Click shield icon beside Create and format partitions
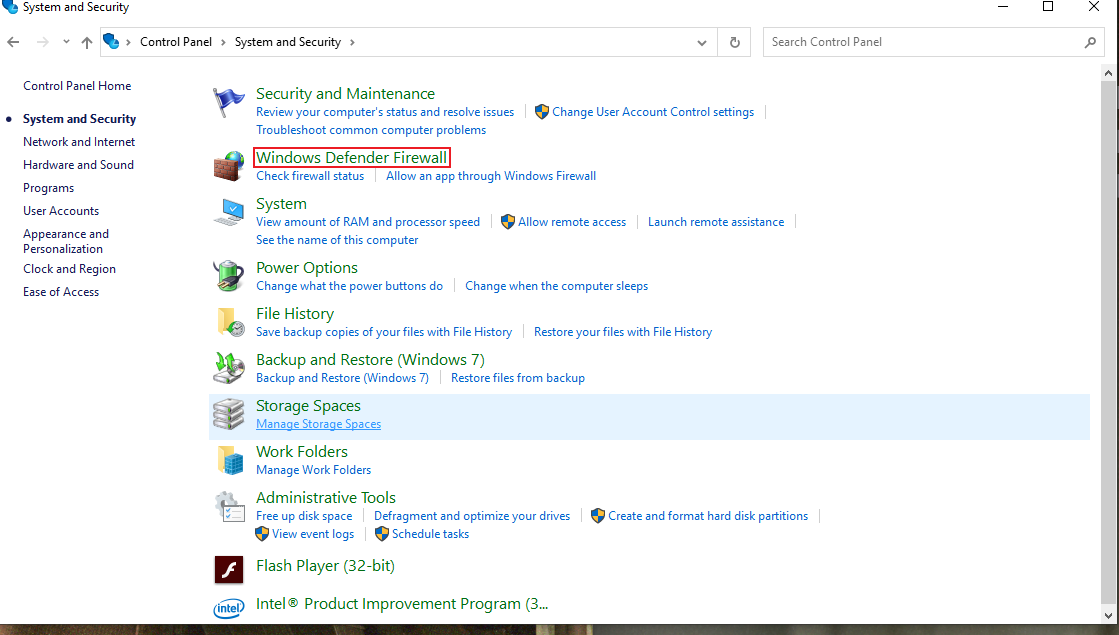The height and width of the screenshot is (635, 1119). 597,516
